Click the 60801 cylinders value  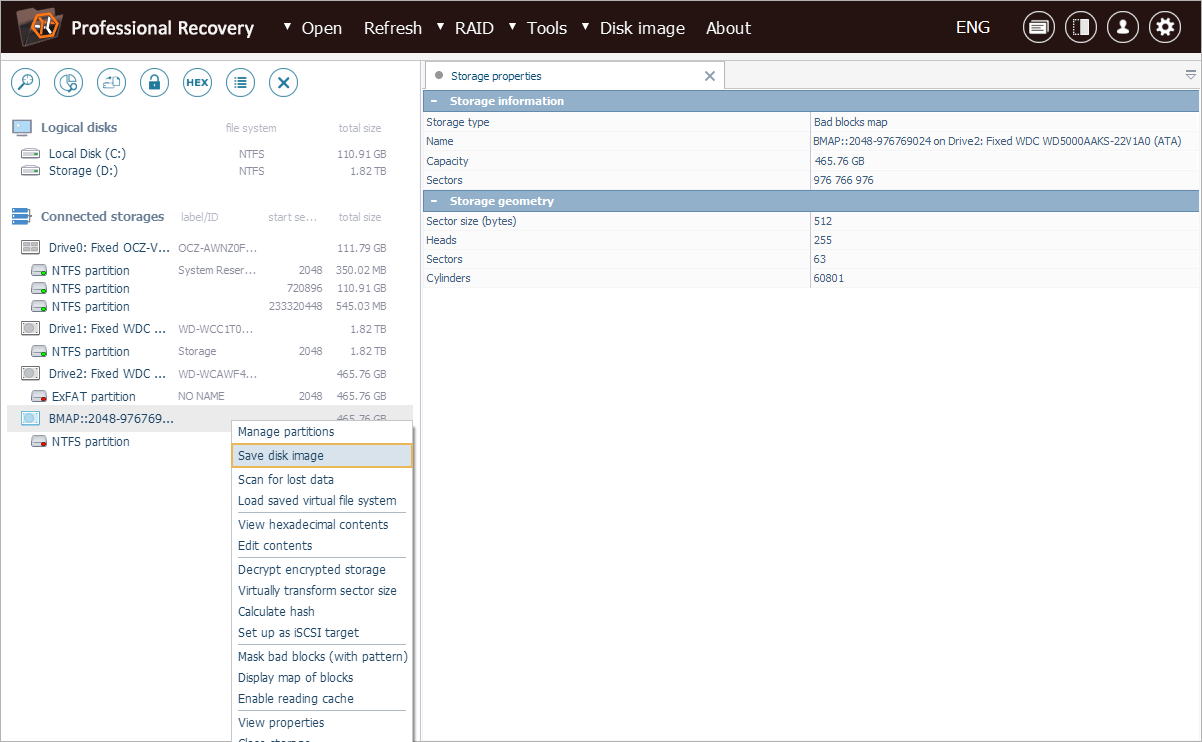[x=829, y=278]
